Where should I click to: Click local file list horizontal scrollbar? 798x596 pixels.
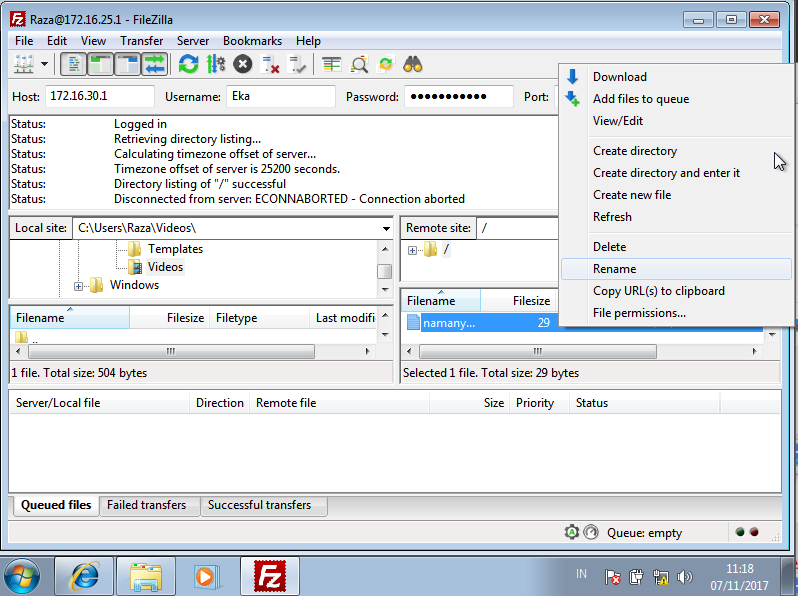click(172, 351)
